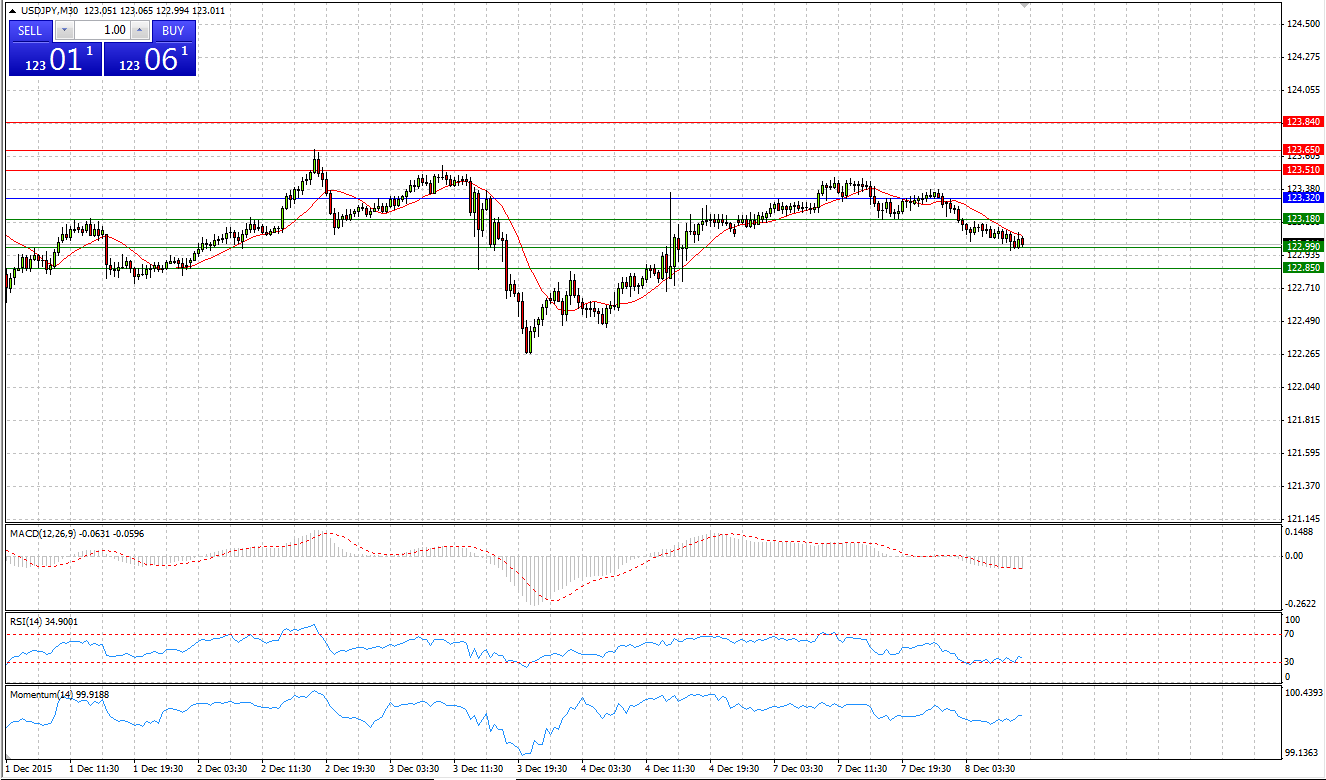Increase trade volume with the up arrow
Viewport: 1326px width, 780px height.
click(x=139, y=30)
